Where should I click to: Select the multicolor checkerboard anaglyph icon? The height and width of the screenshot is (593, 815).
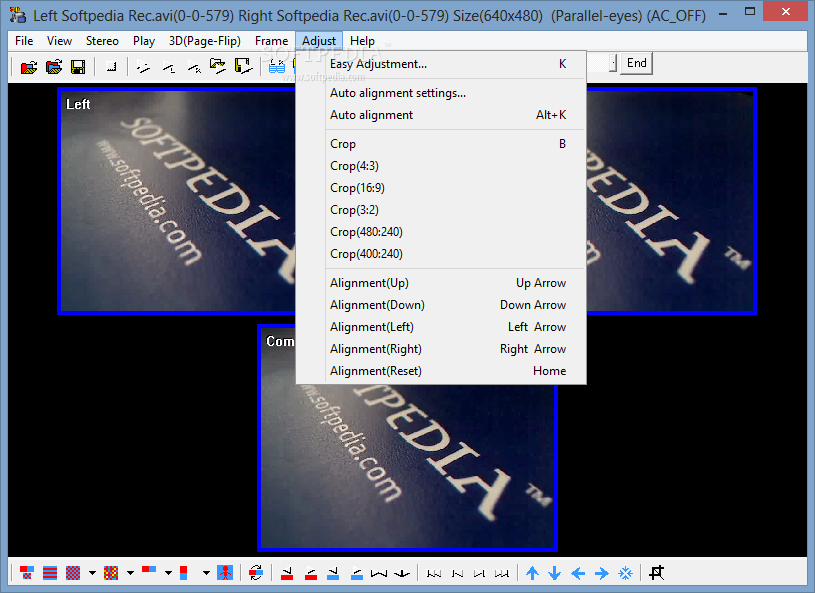click(x=111, y=573)
